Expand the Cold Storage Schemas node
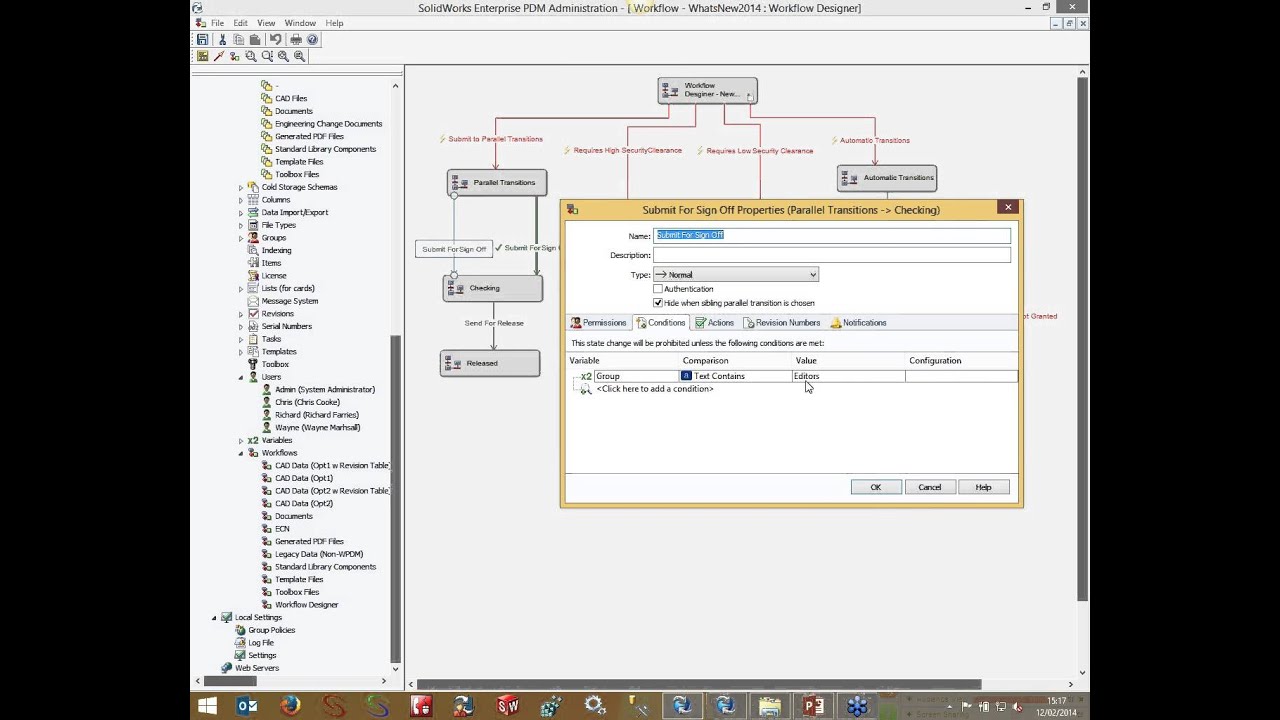The height and width of the screenshot is (720, 1280). [x=241, y=187]
